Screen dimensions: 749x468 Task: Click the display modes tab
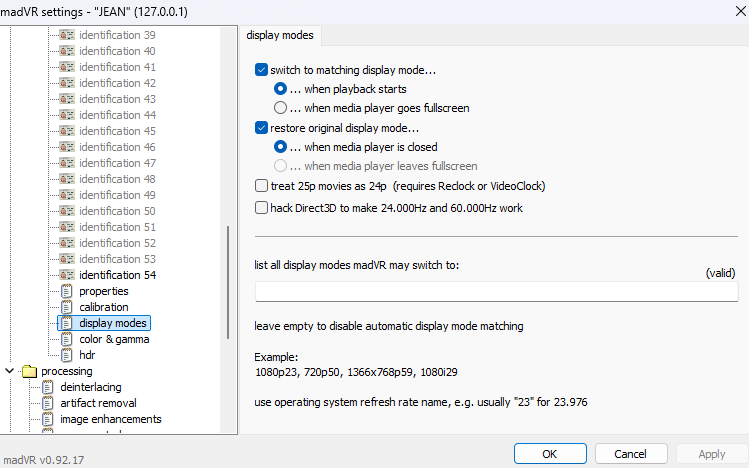[x=279, y=36]
